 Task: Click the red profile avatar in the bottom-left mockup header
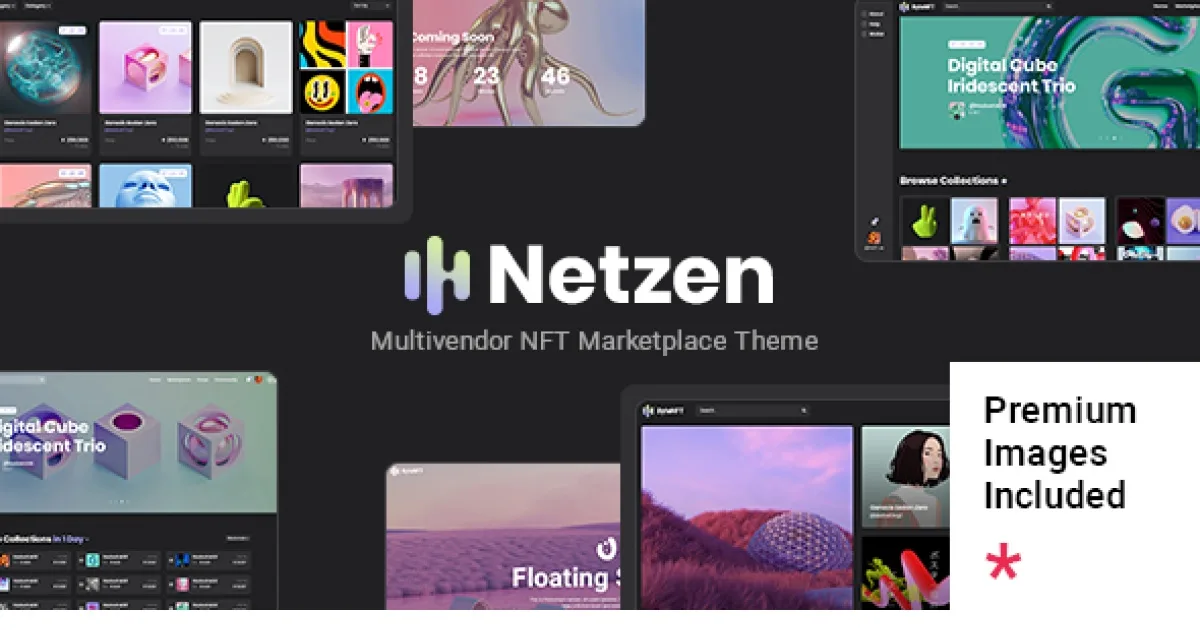[x=260, y=380]
